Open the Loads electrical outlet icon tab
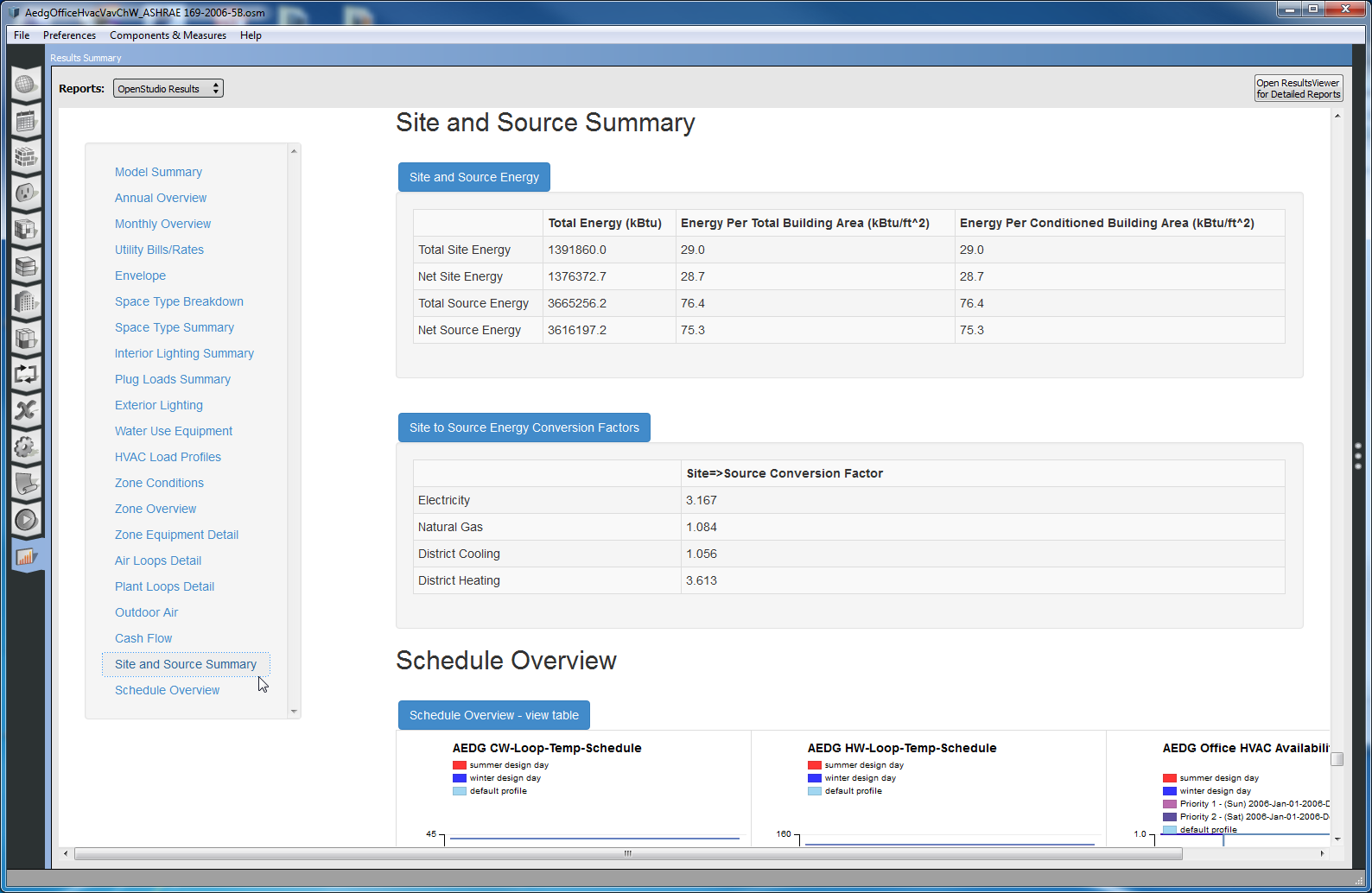The height and width of the screenshot is (893, 1372). pos(26,193)
